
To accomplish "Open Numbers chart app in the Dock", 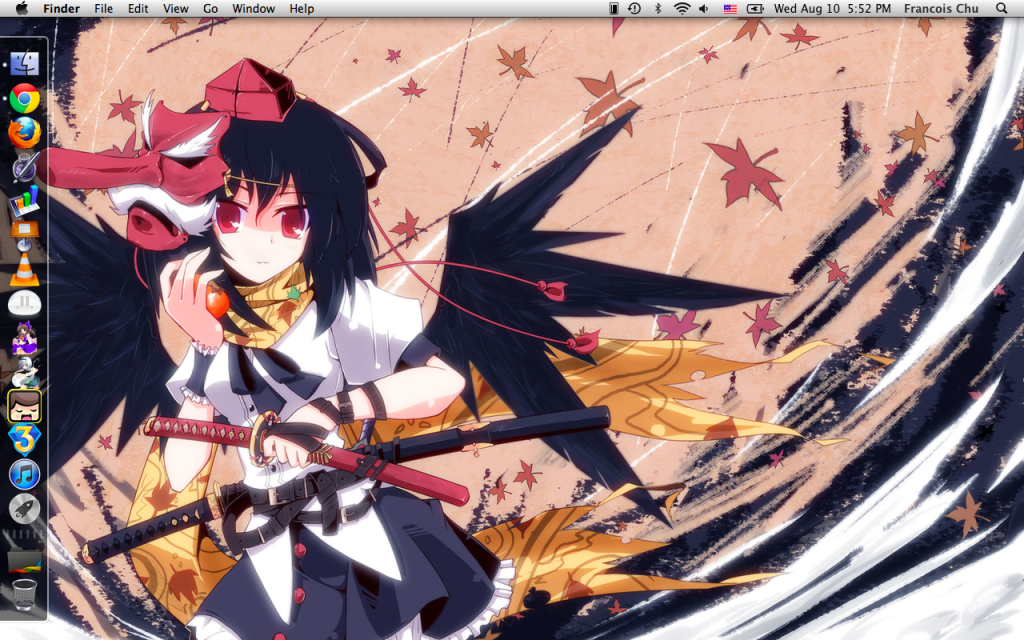I will coord(25,201).
